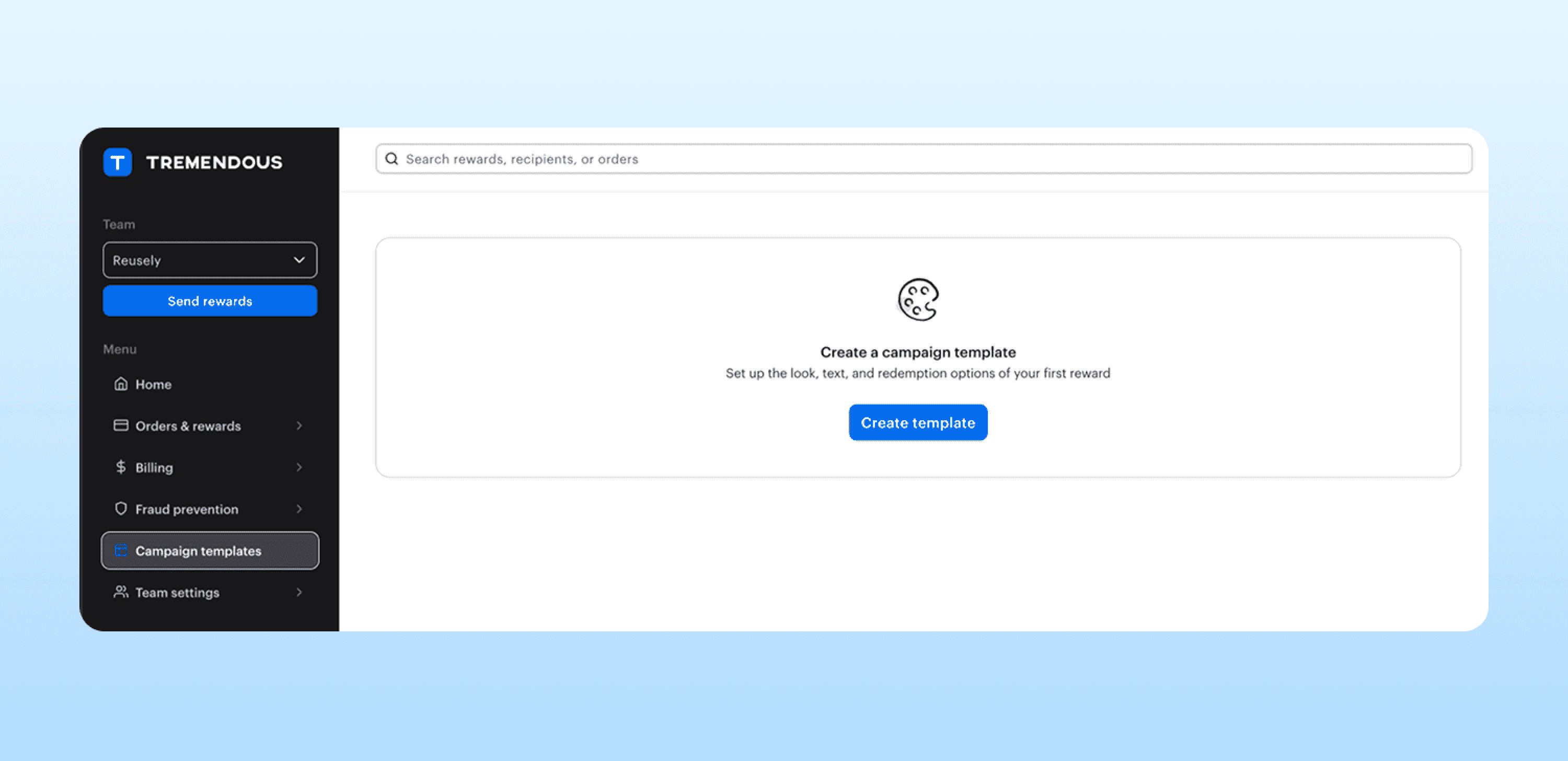The image size is (1568, 761).
Task: Click the Tremendous T logo icon
Action: pos(118,162)
